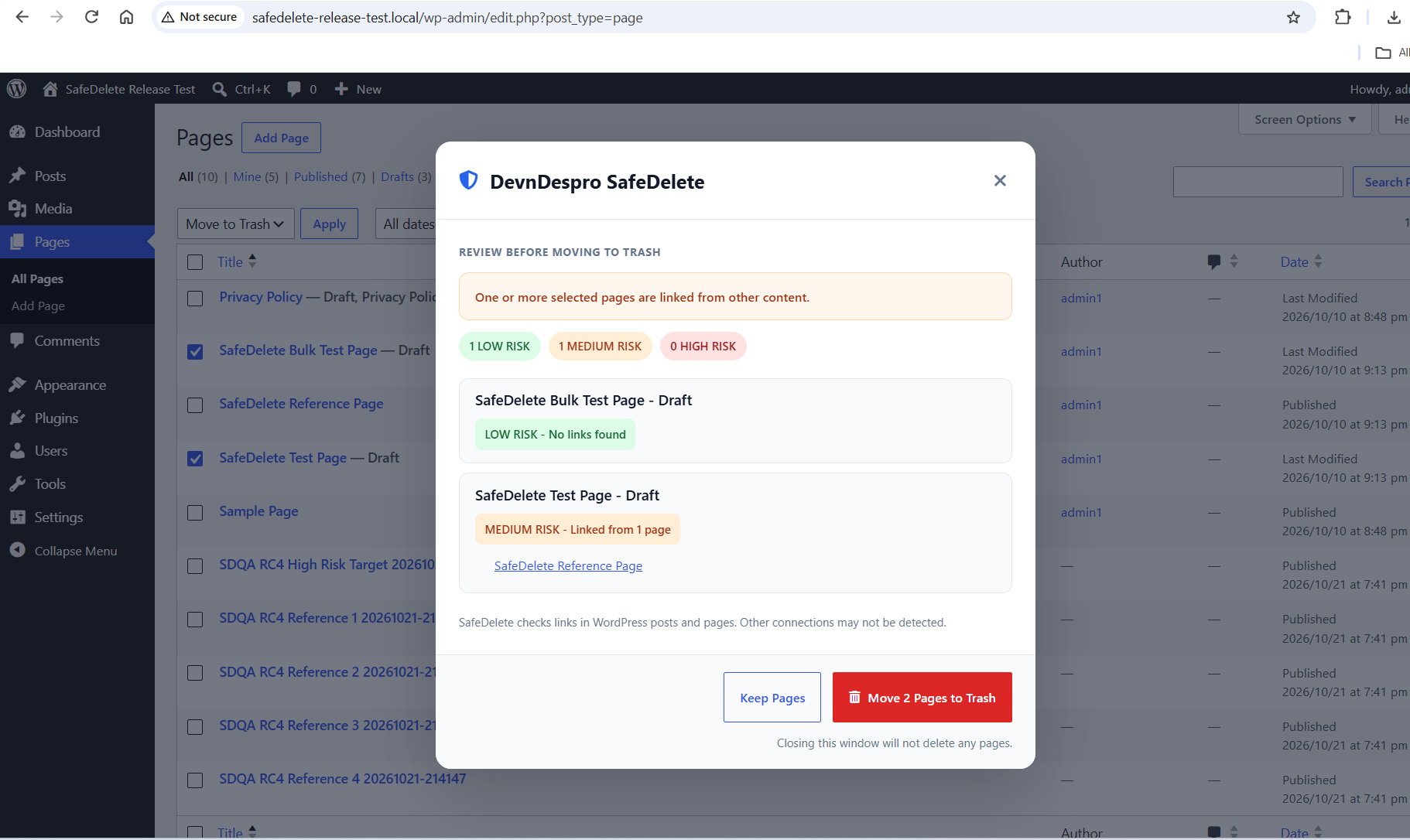Open the browser downloads icon
The image size is (1410, 840).
(1394, 17)
